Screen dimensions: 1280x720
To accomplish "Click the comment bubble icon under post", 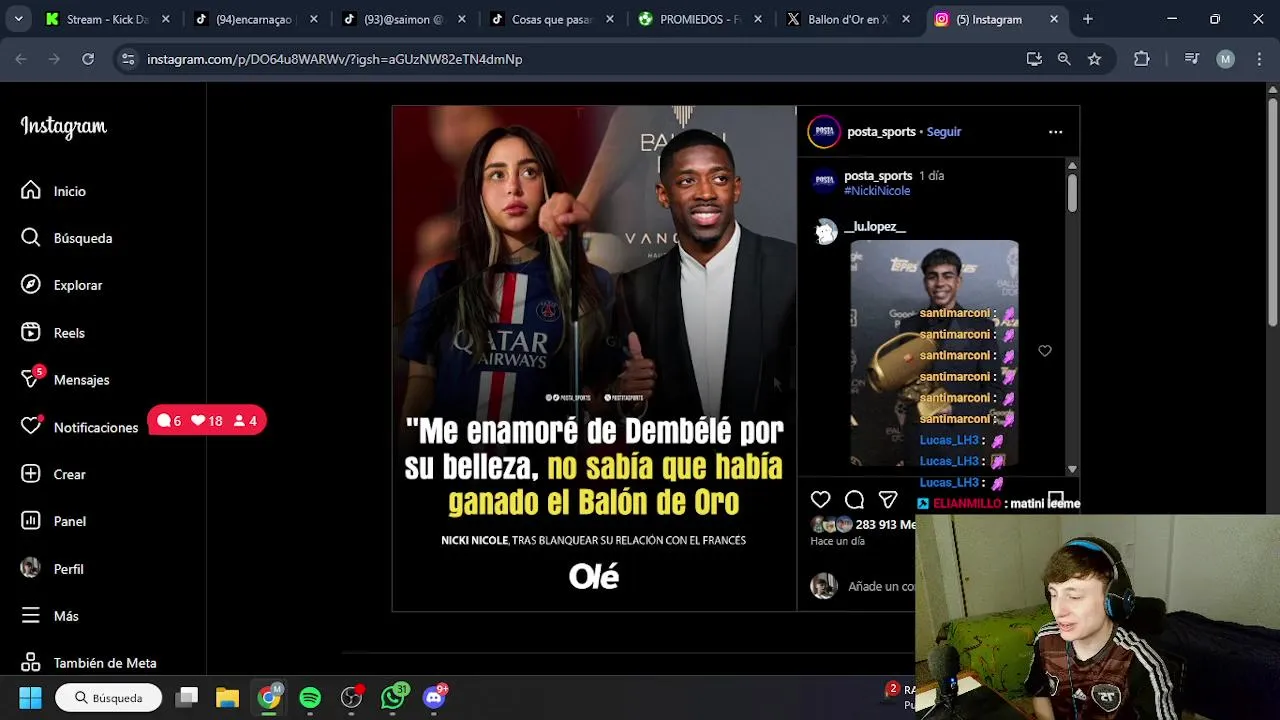I will click(x=854, y=500).
